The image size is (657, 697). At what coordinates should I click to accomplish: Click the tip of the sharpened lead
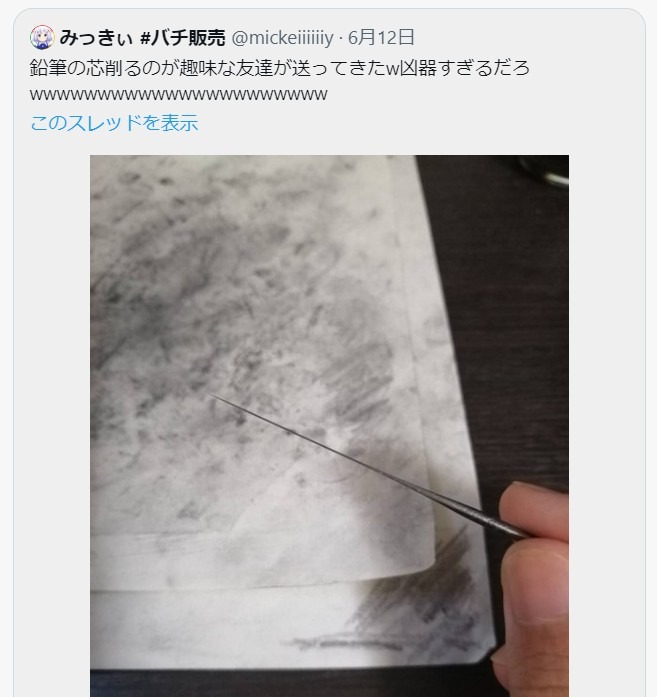click(213, 396)
